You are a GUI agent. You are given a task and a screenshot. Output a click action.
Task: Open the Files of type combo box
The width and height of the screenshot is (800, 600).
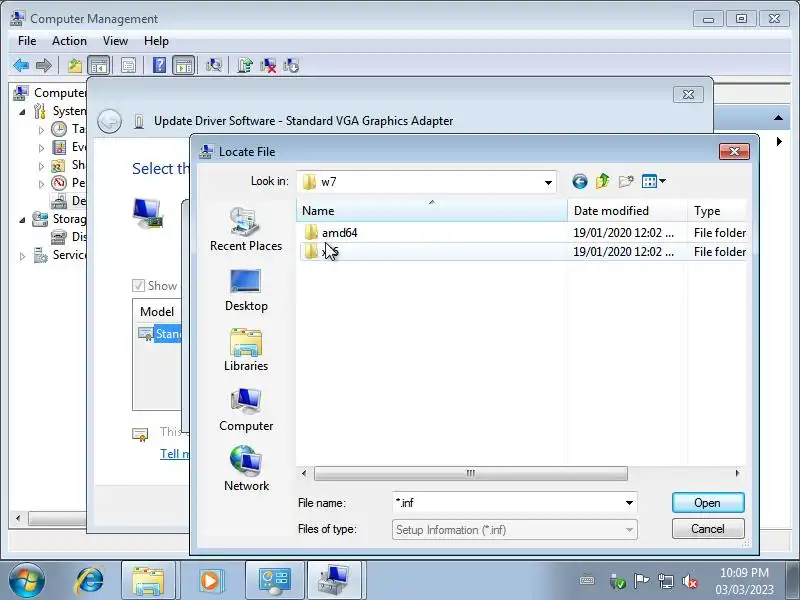[x=515, y=530]
